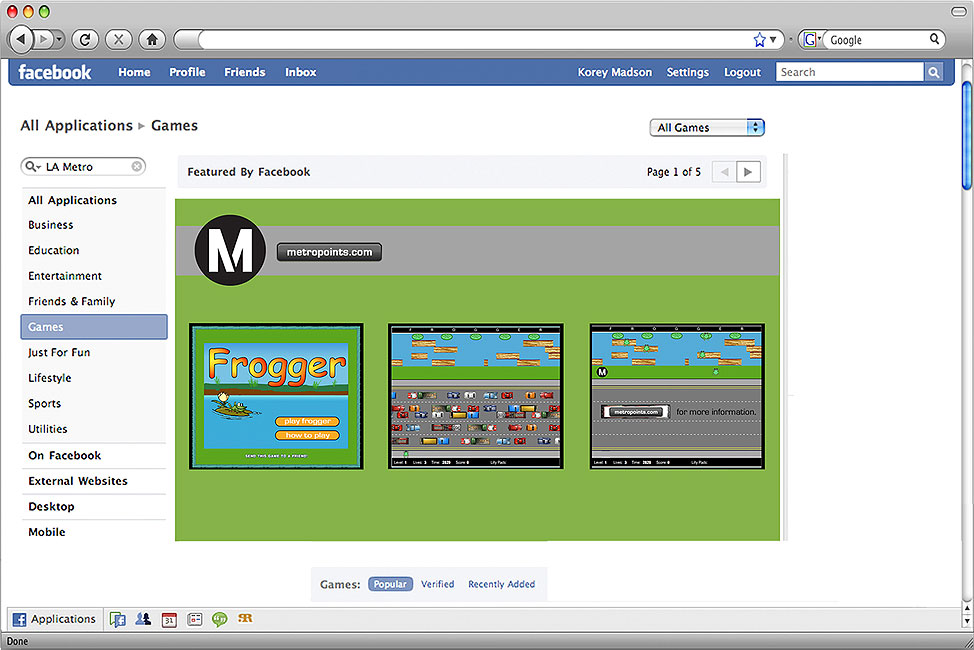
Task: Click the green chat bubble icon
Action: (219, 619)
